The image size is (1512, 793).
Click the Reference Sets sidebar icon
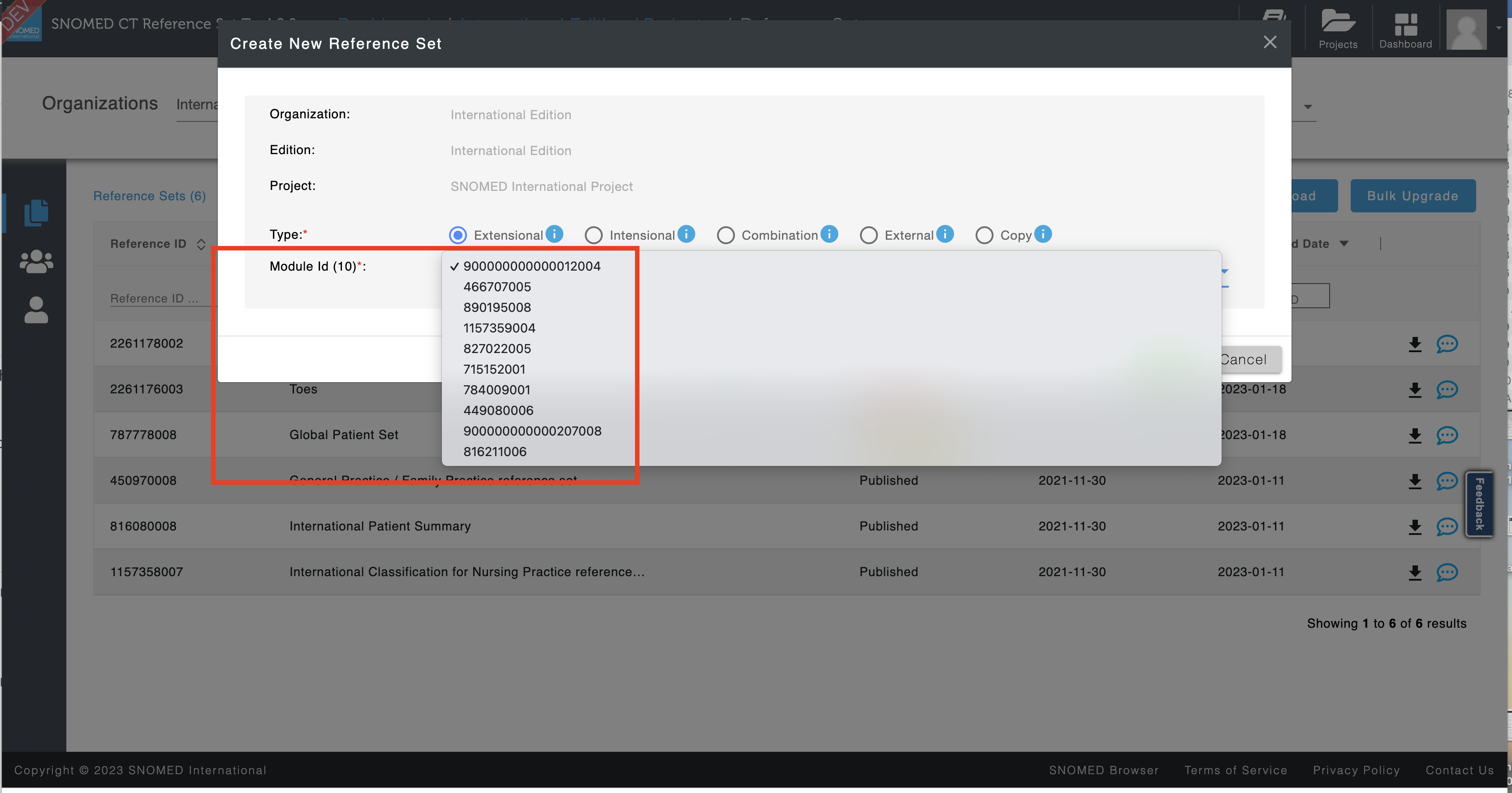pos(36,212)
